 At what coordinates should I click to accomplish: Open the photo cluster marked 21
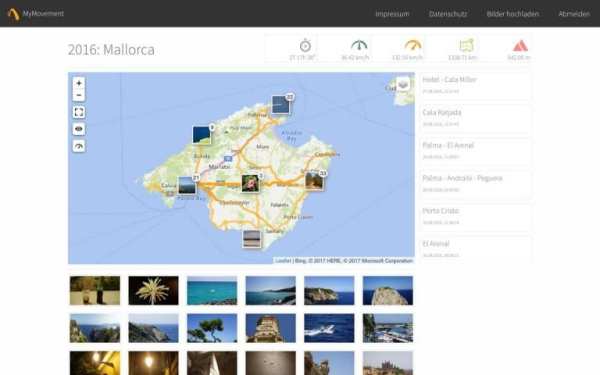coord(187,186)
